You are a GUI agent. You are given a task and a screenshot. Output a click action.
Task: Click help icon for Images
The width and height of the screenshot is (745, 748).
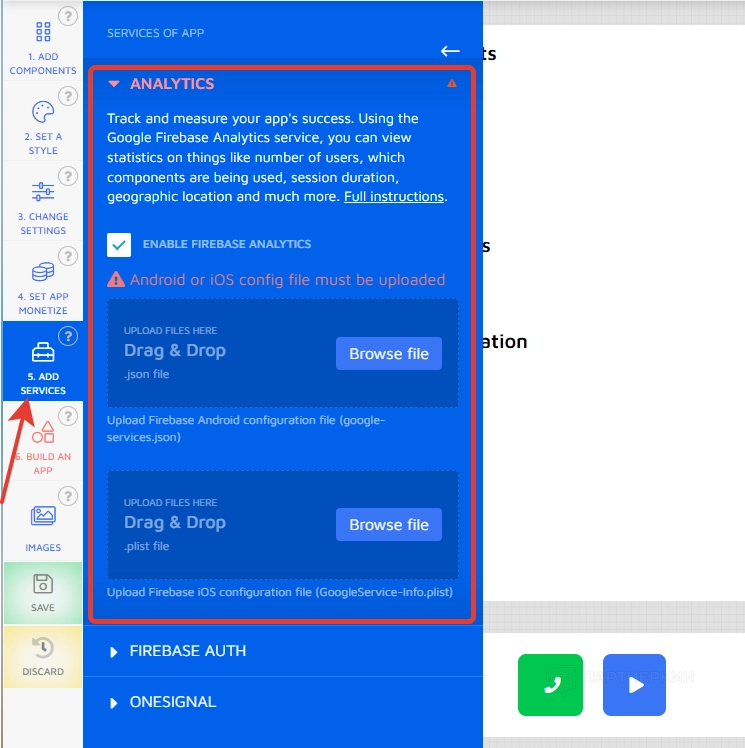[x=68, y=496]
